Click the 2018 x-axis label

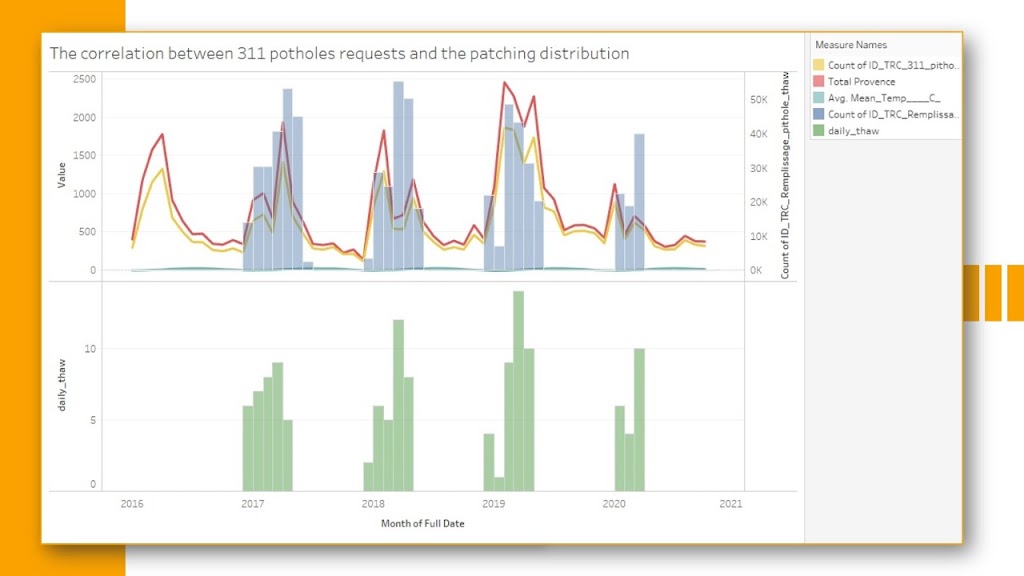[373, 504]
